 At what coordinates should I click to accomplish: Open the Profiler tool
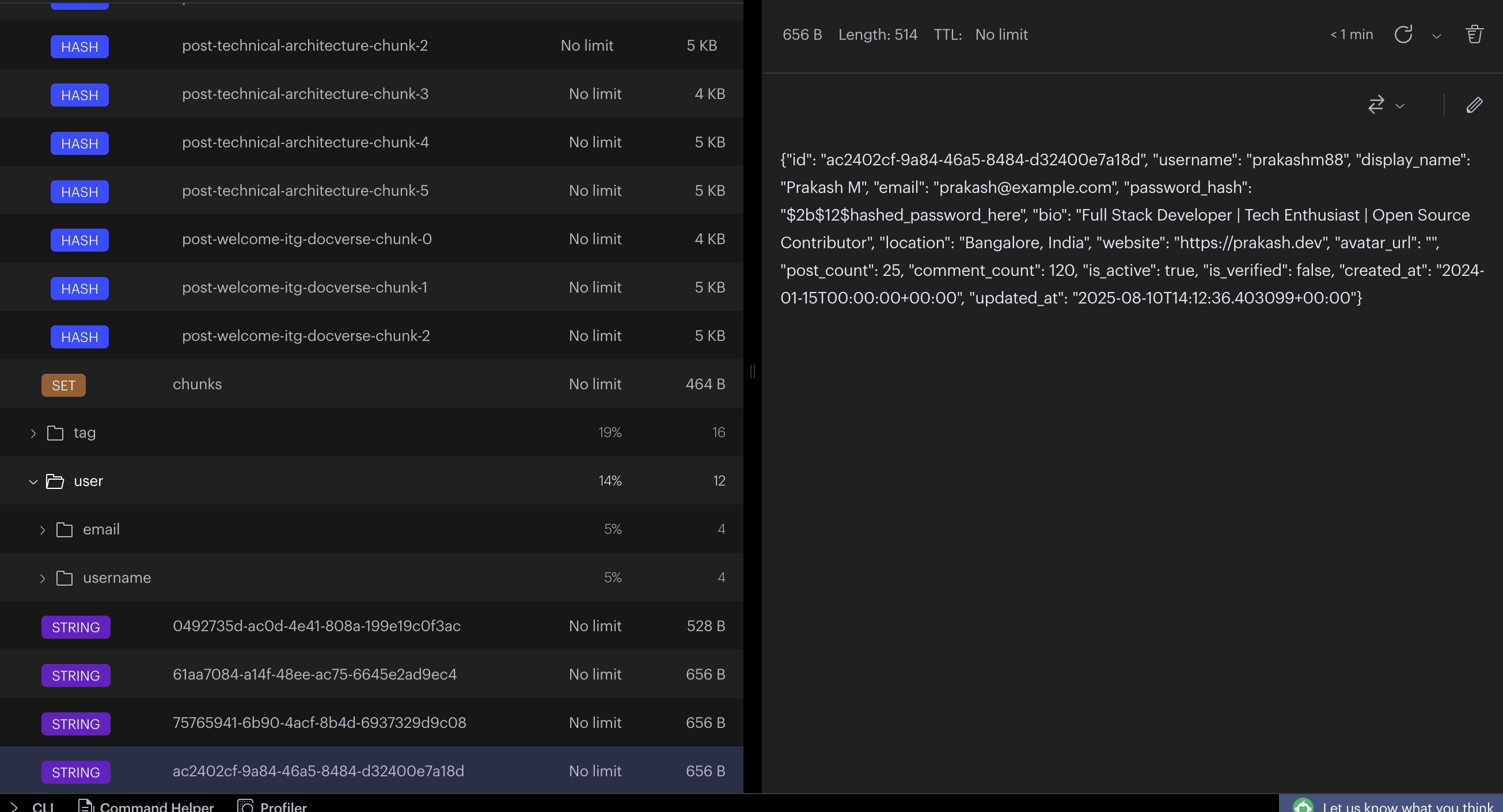[272, 806]
